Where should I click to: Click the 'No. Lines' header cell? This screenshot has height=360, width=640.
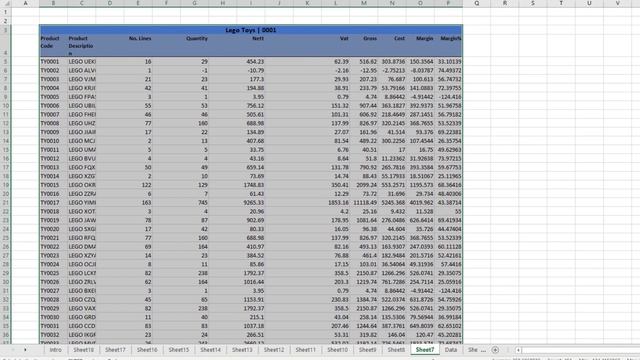pyautogui.click(x=138, y=45)
